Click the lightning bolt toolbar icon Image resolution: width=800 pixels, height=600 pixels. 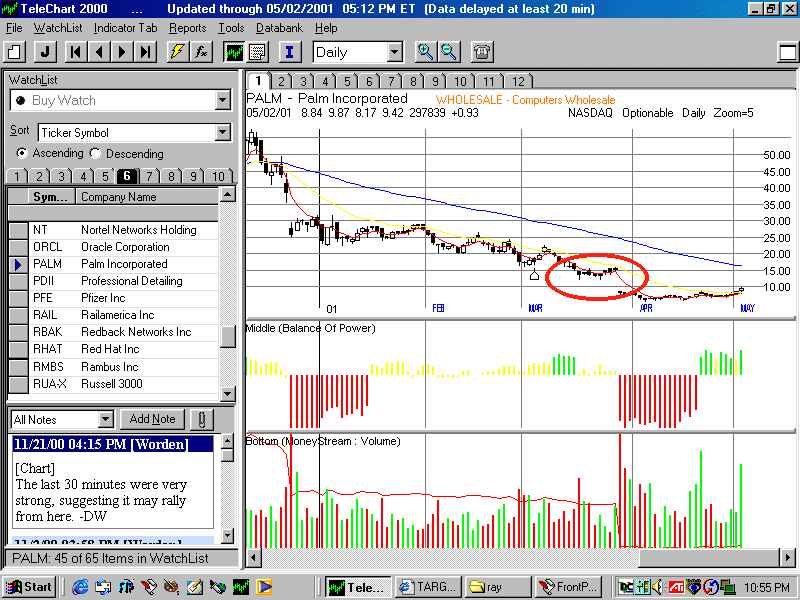point(178,52)
